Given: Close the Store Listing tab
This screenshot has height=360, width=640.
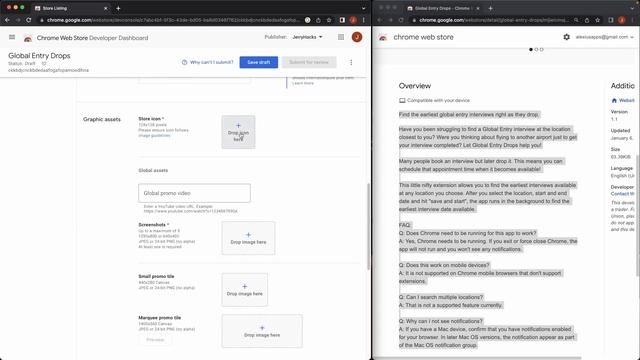Looking at the screenshot, I should (106, 8).
